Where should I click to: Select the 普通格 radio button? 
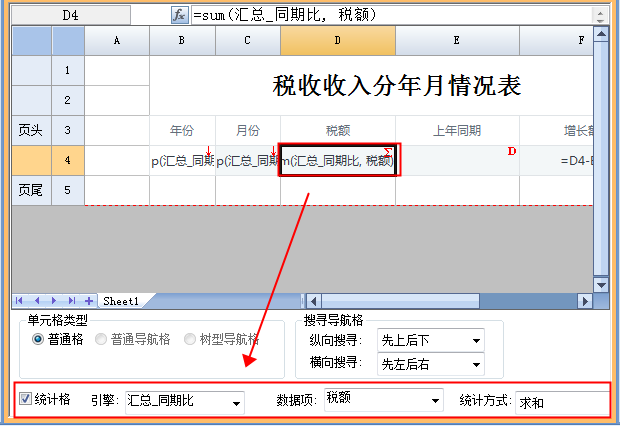(38, 339)
